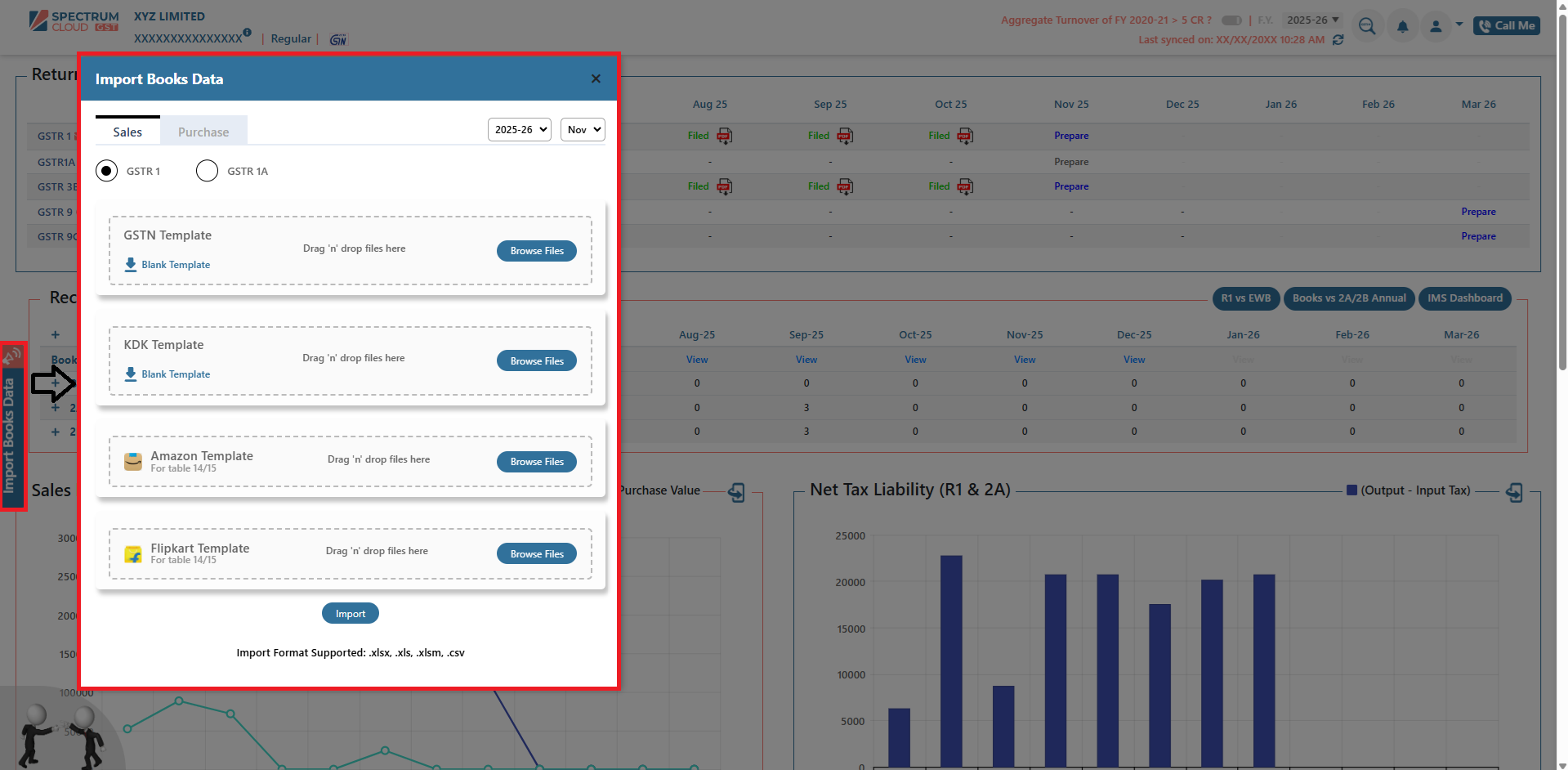The image size is (1568, 770).
Task: Open the Nov month dropdown
Action: click(x=583, y=130)
